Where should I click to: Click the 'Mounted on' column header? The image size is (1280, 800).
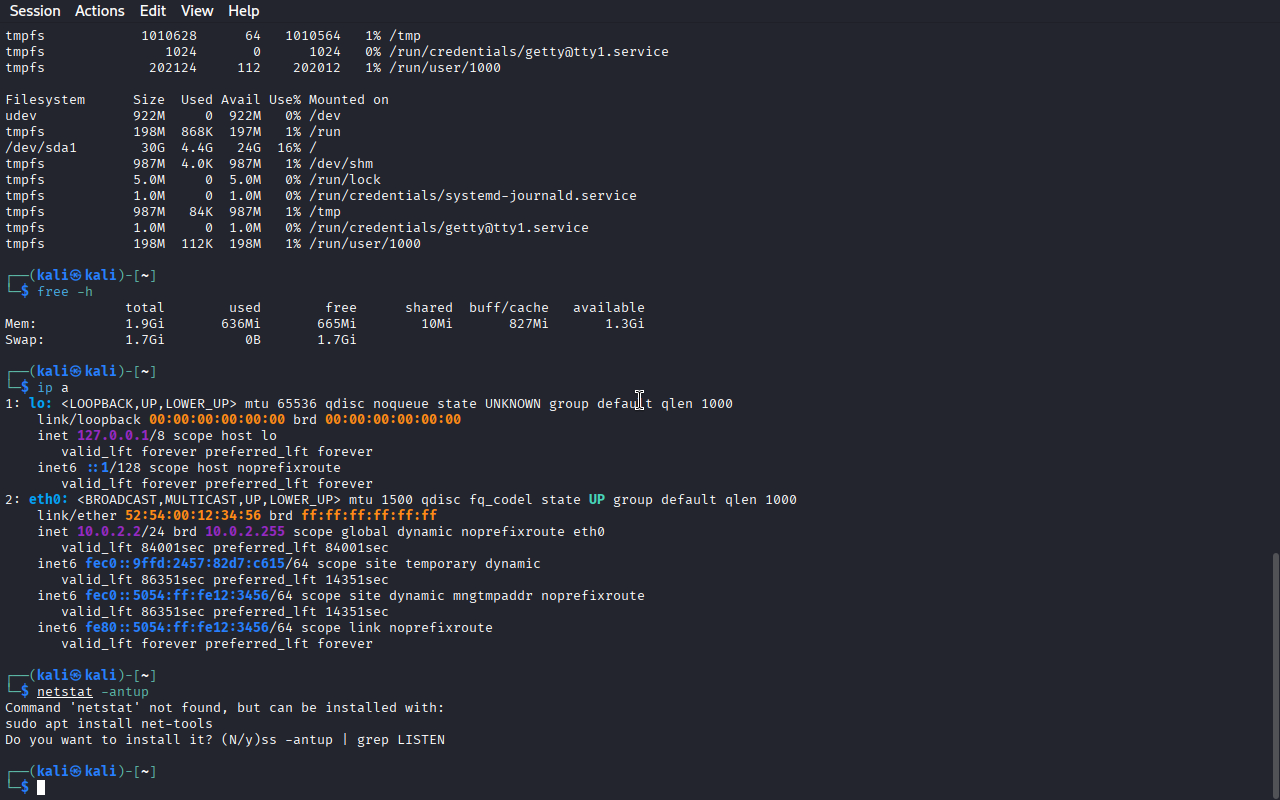pos(349,99)
